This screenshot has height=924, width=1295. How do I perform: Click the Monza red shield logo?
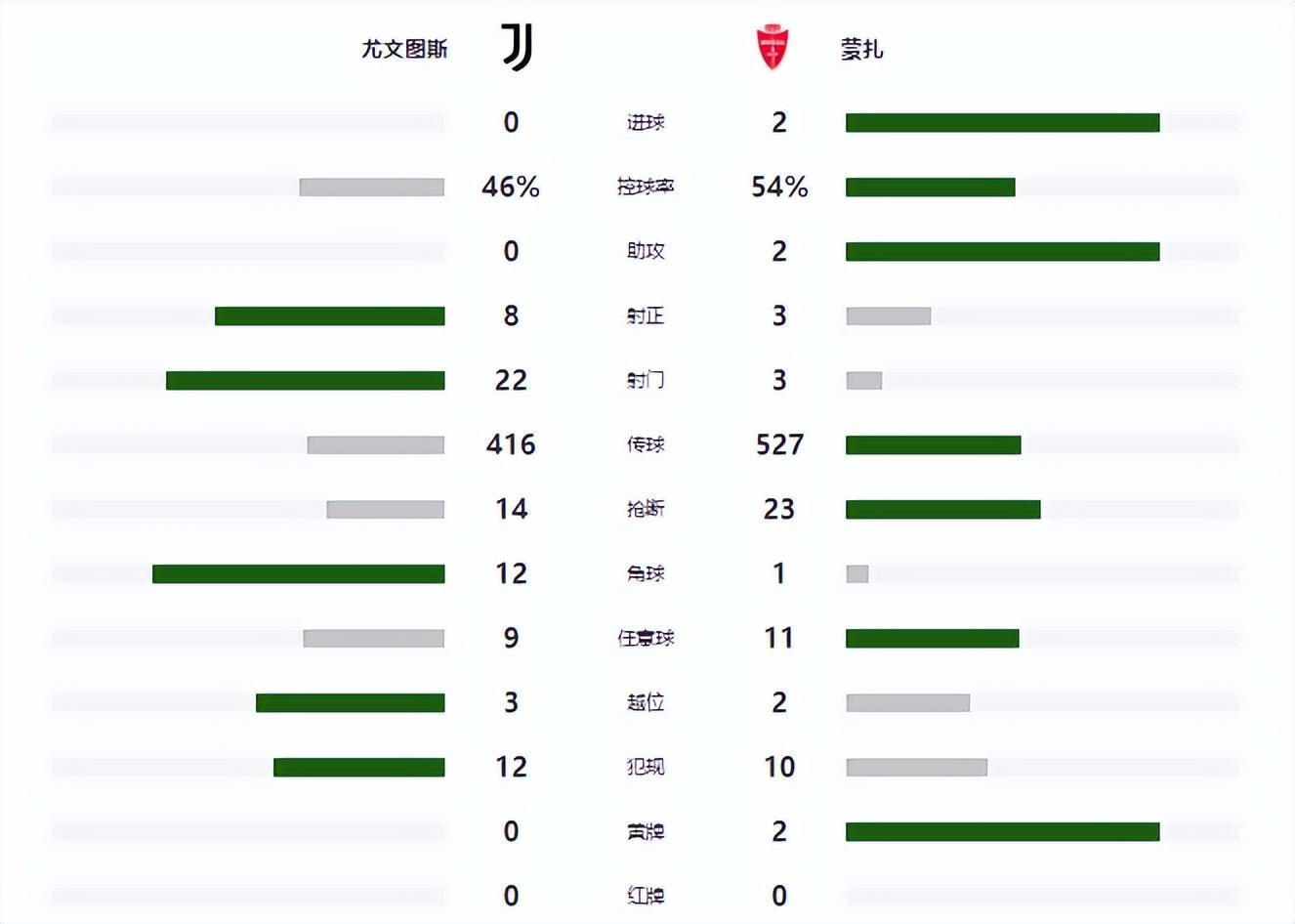click(773, 48)
